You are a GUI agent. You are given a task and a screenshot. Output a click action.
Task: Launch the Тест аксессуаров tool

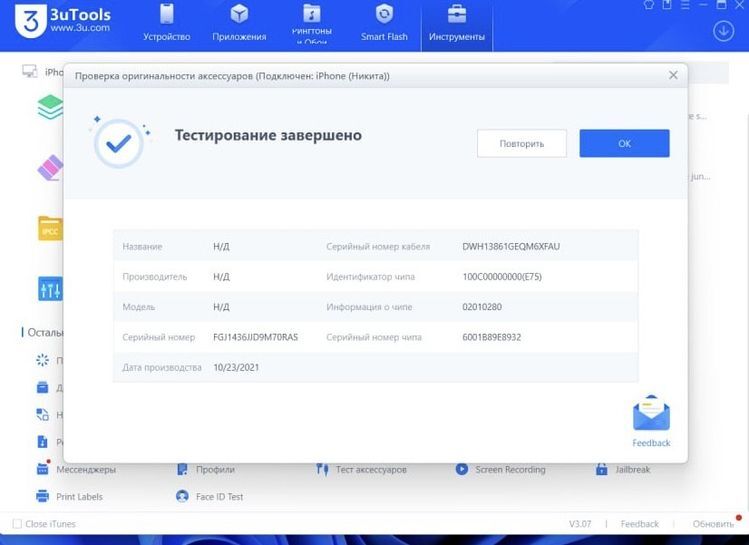tap(370, 469)
